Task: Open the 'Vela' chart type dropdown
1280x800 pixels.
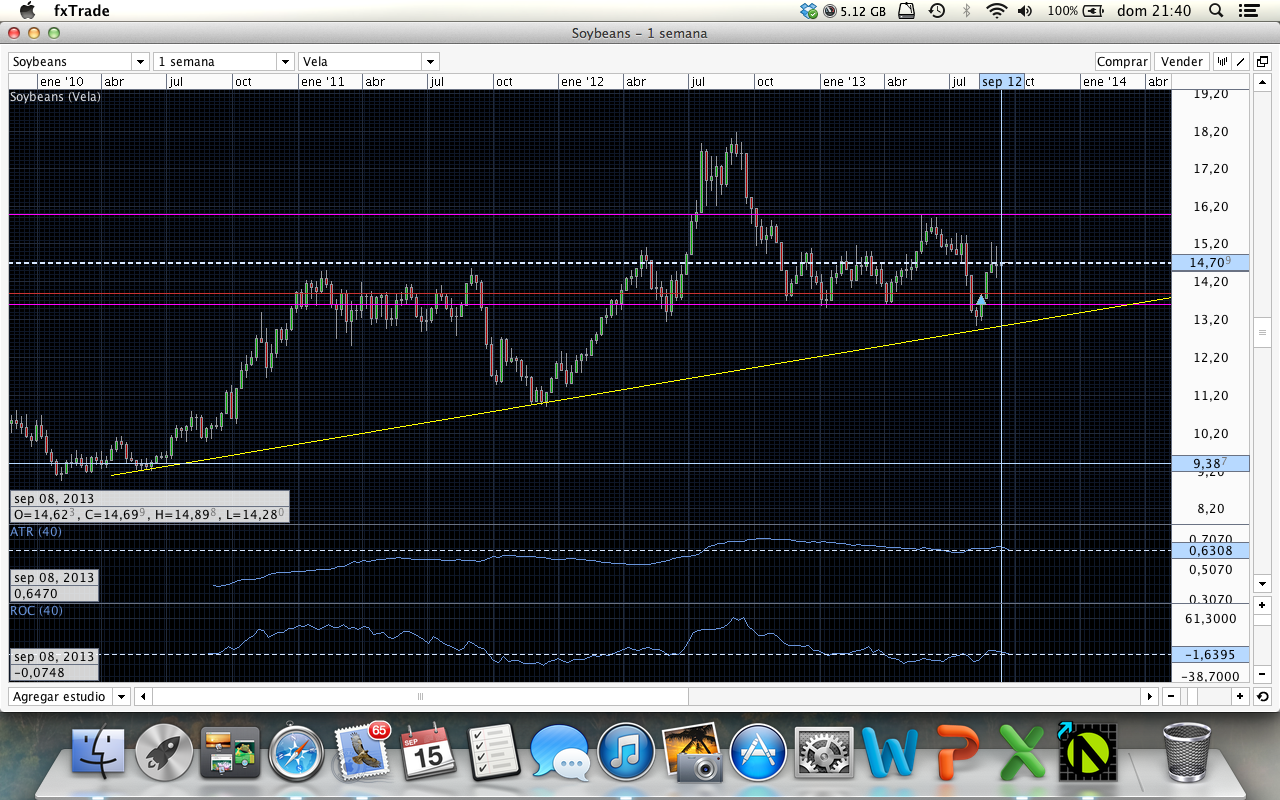Action: point(429,62)
